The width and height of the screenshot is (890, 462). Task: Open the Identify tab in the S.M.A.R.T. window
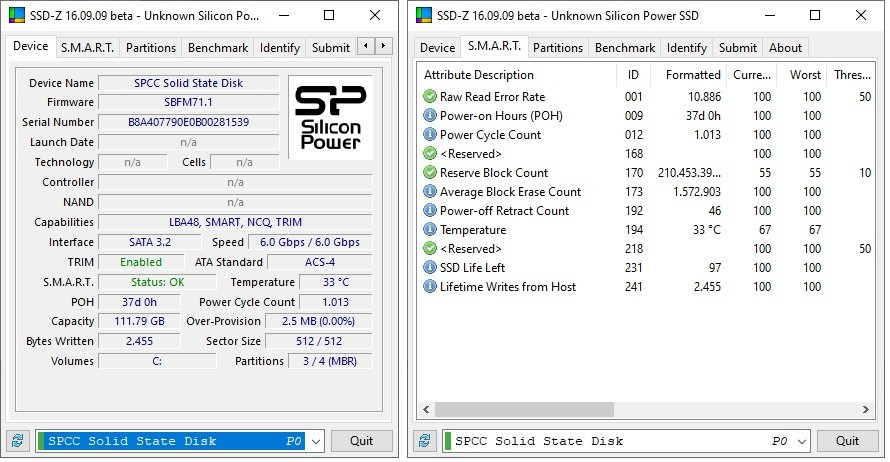pos(686,48)
